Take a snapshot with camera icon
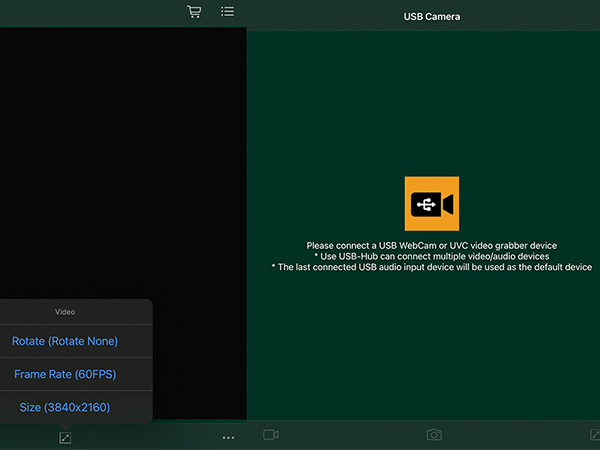 click(x=434, y=435)
